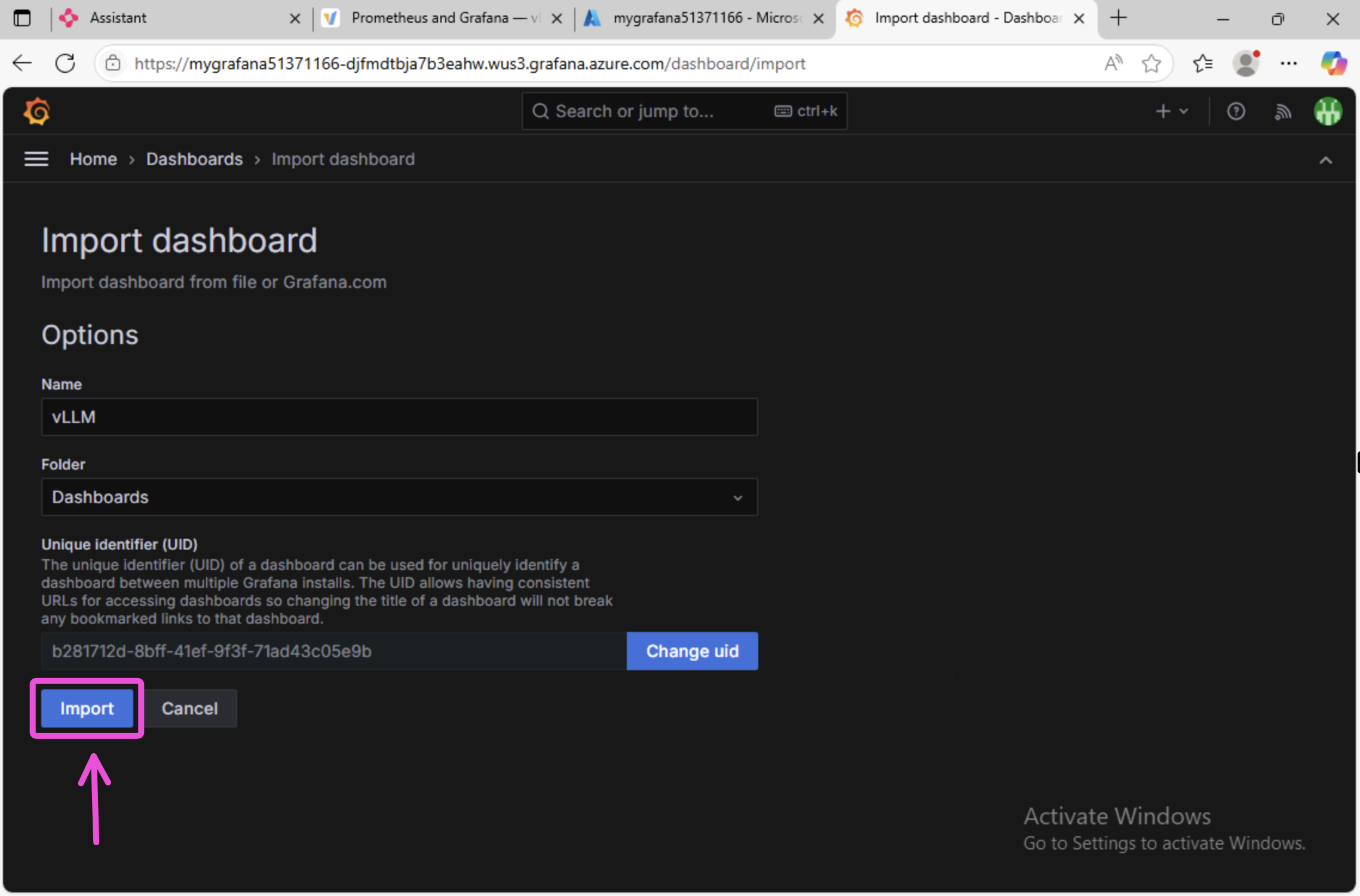The width and height of the screenshot is (1360, 896).
Task: Click the Grafana logo icon
Action: pyautogui.click(x=36, y=111)
